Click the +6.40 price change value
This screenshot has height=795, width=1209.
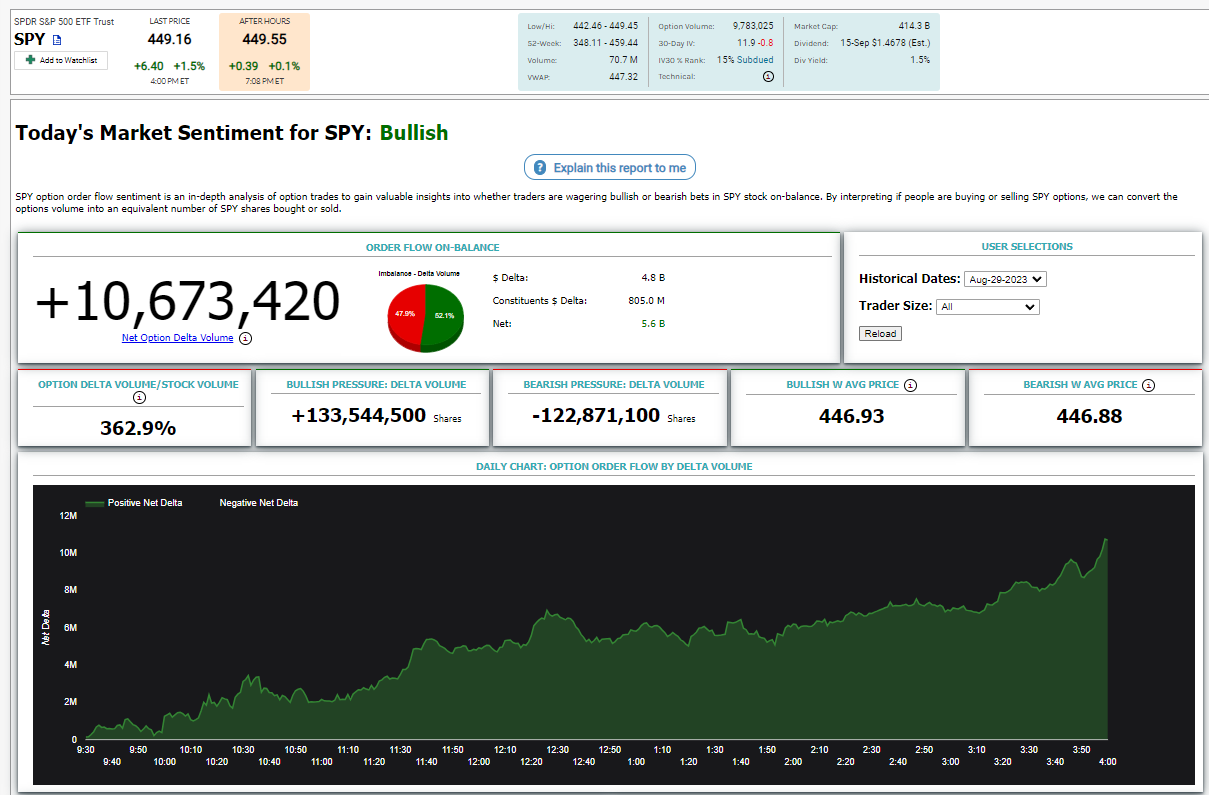149,66
